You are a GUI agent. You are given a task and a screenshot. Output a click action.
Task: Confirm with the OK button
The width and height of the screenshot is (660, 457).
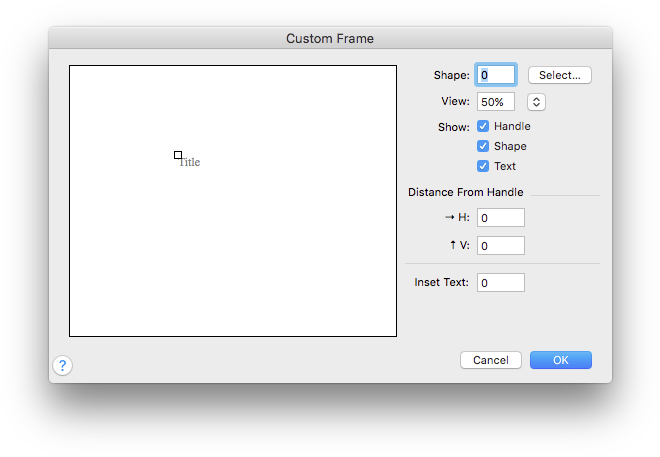tap(561, 360)
